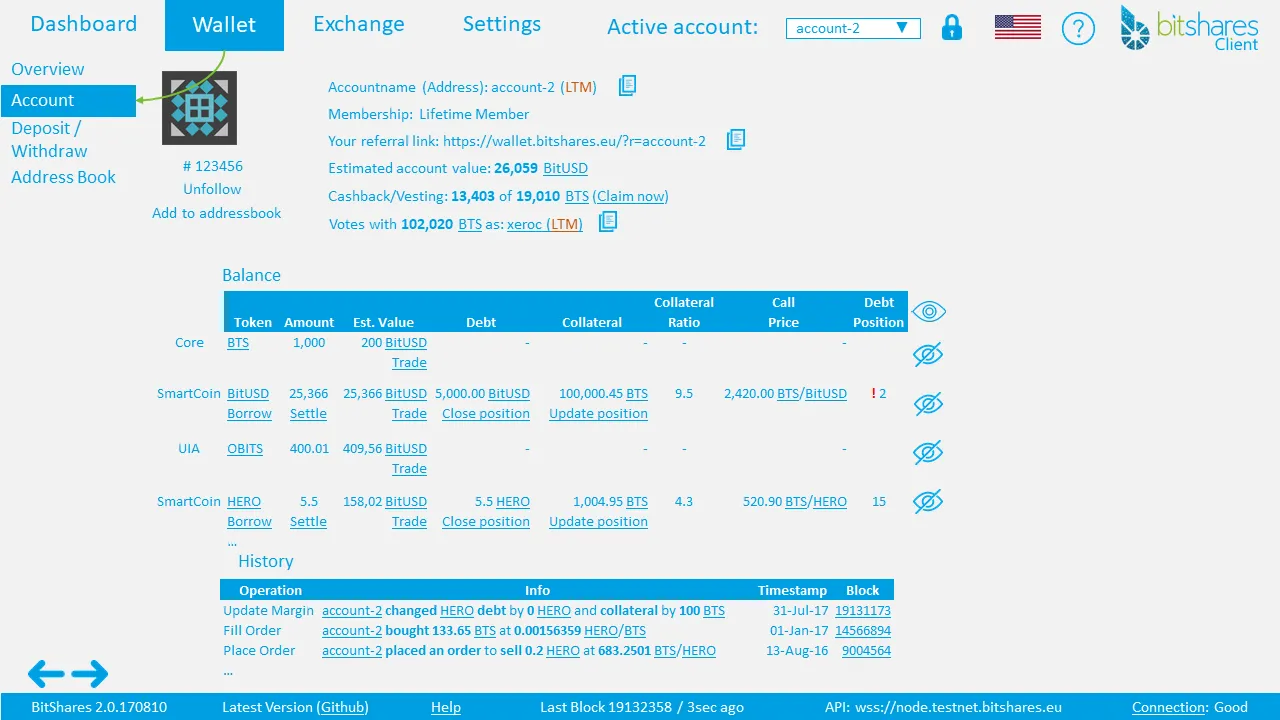Switch to the Exchange tab
The height and width of the screenshot is (720, 1280).
[x=359, y=24]
